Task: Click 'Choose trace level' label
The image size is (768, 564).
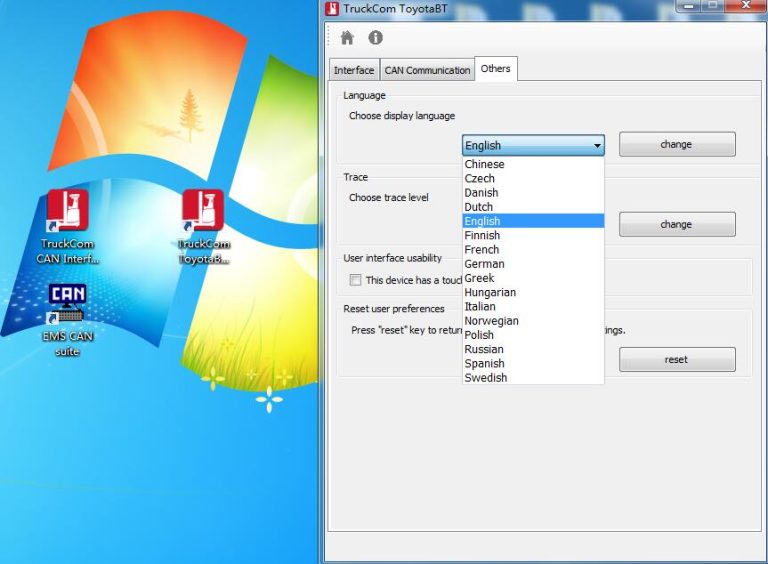Action: point(389,198)
